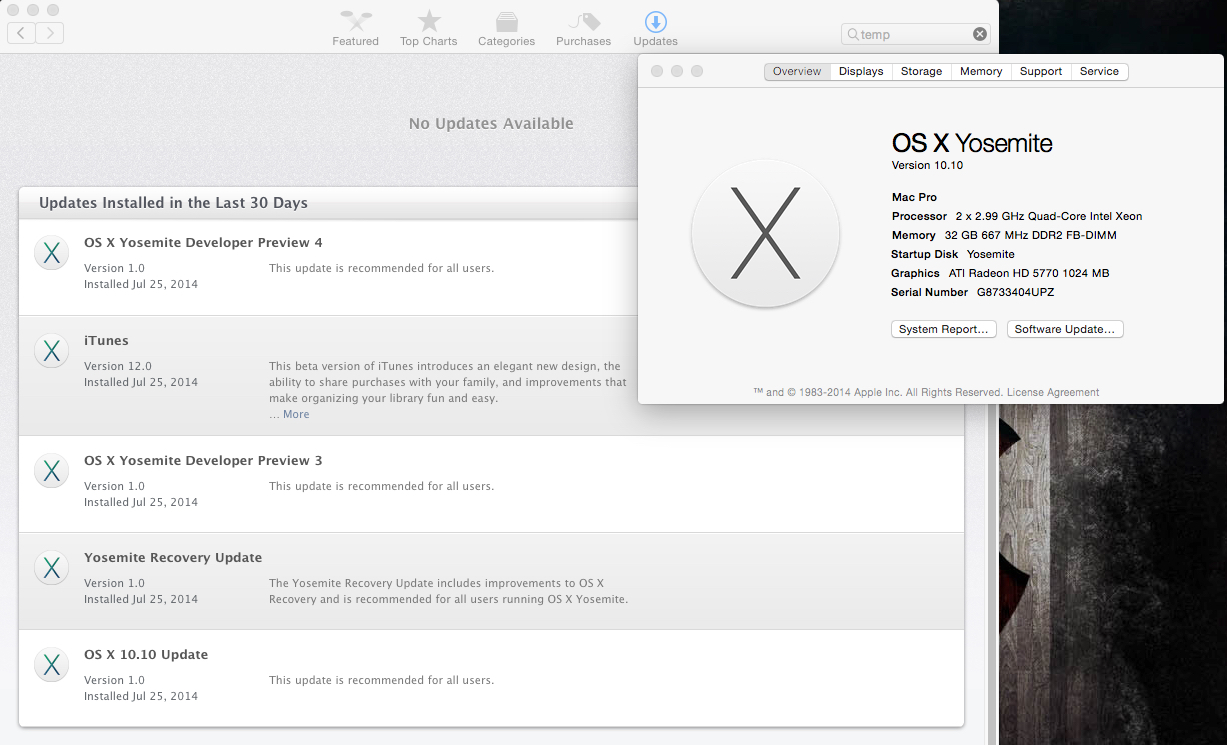Image resolution: width=1227 pixels, height=745 pixels.
Task: Open the Categories icon in toolbar
Action: (506, 21)
